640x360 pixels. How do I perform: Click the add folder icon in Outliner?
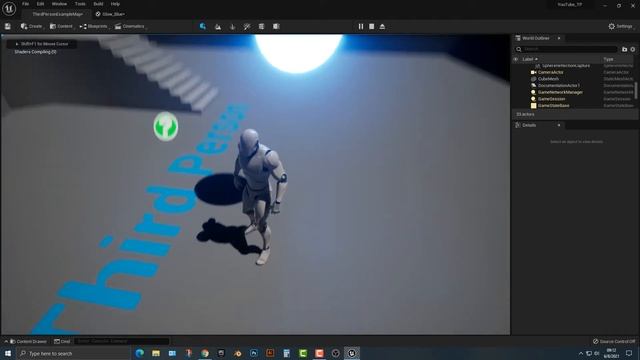(624, 49)
